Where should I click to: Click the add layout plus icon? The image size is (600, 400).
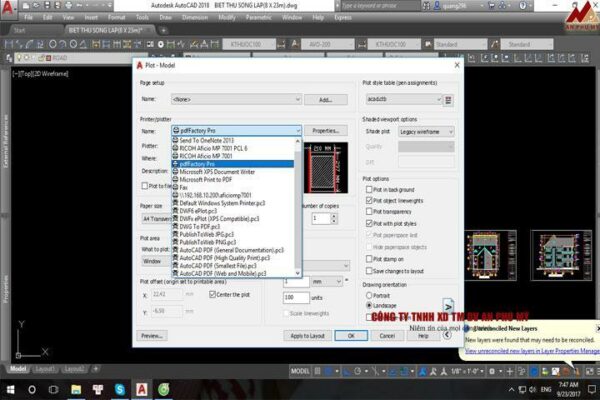[x=96, y=369]
